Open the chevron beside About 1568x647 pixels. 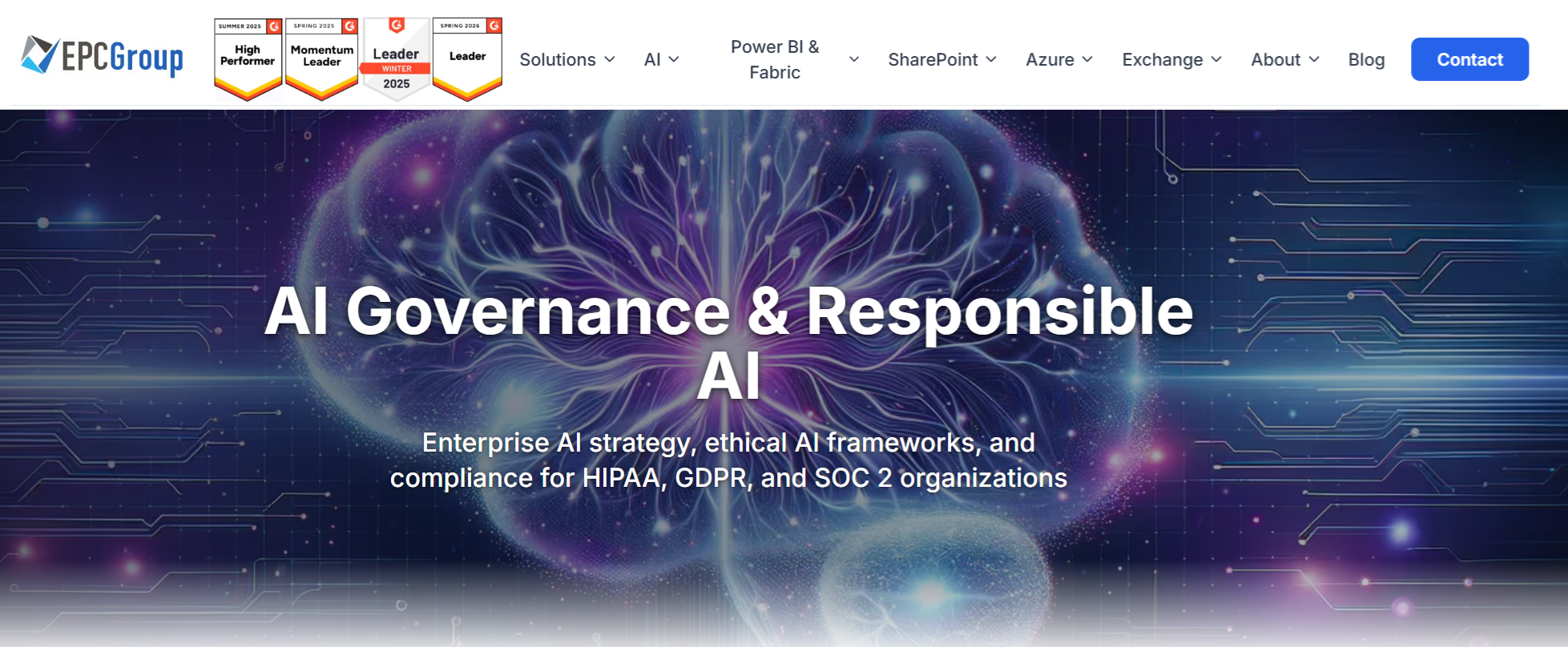(1314, 59)
